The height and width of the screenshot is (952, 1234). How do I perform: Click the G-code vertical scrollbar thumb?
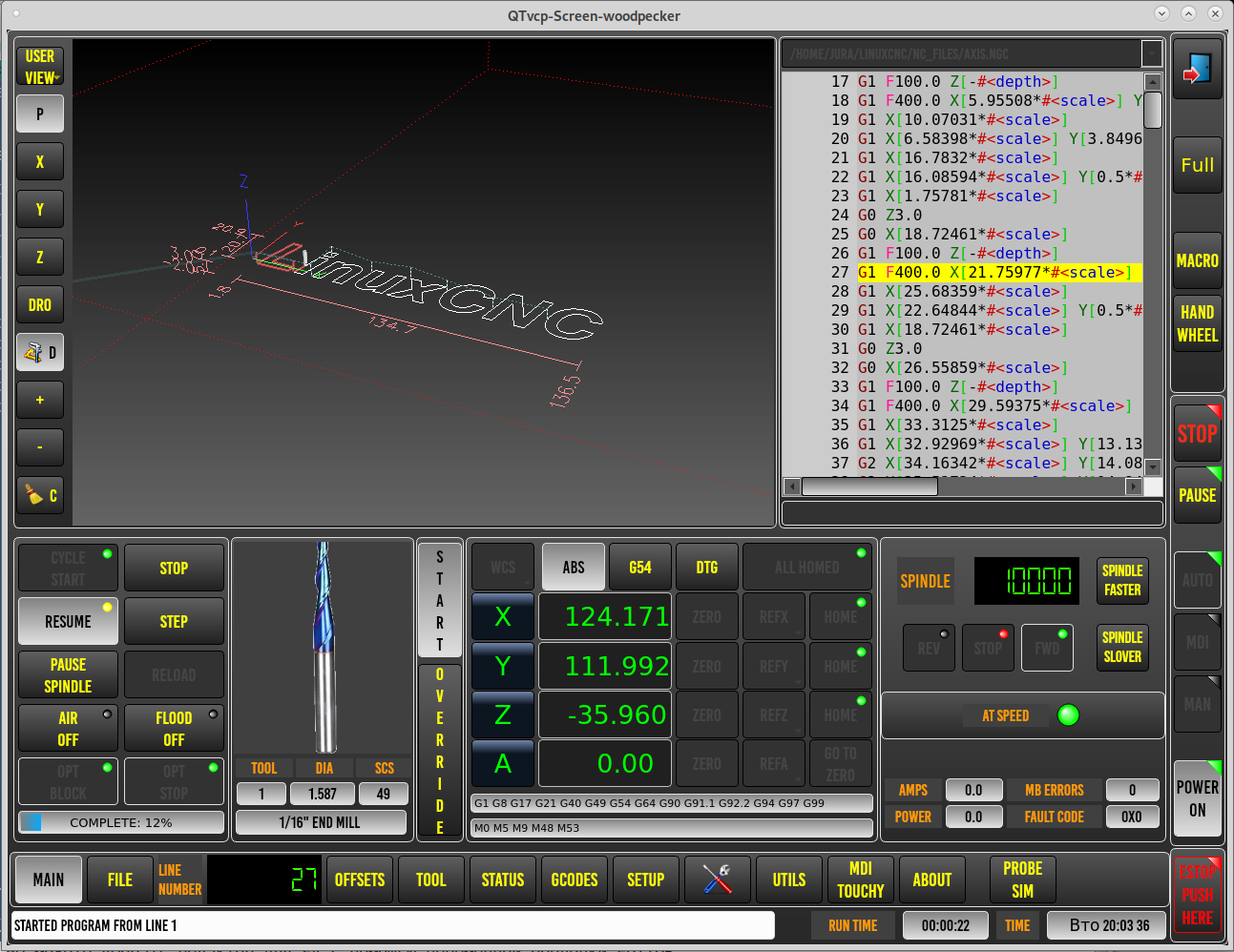(1153, 110)
